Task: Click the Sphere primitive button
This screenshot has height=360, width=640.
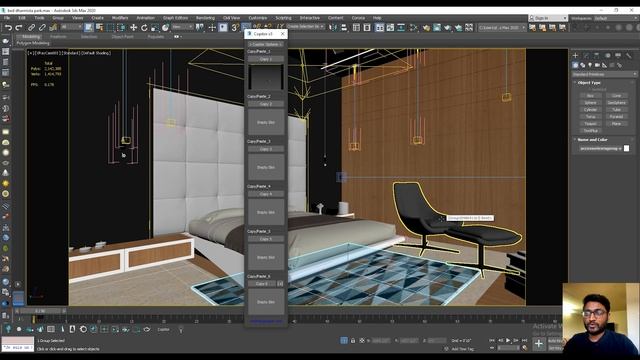Action: (590, 102)
